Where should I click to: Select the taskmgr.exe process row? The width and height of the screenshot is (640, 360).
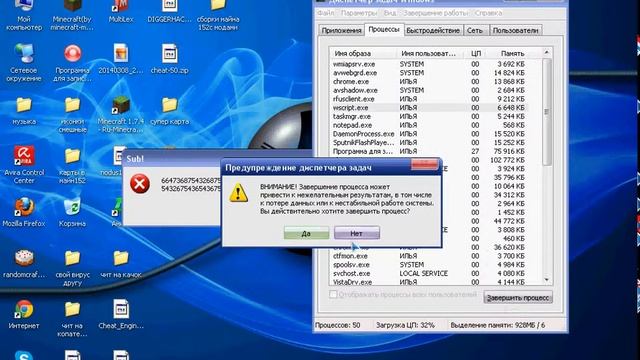pyautogui.click(x=429, y=116)
